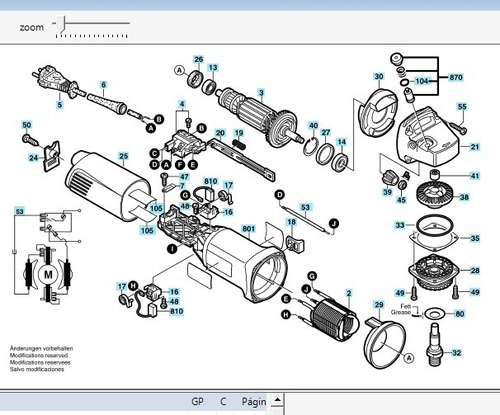500x415 pixels.
Task: Click part number 20 label
Action: [x=220, y=133]
